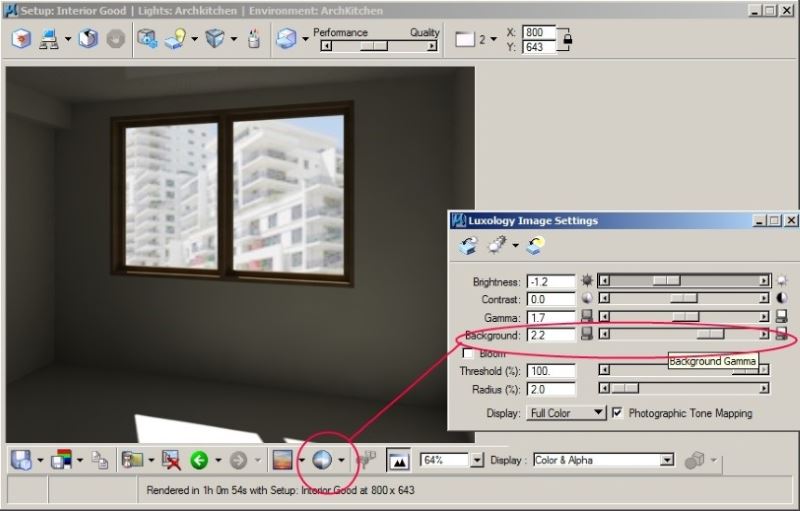800x511 pixels.
Task: Click left arrow of Brightness slider
Action: [603, 282]
